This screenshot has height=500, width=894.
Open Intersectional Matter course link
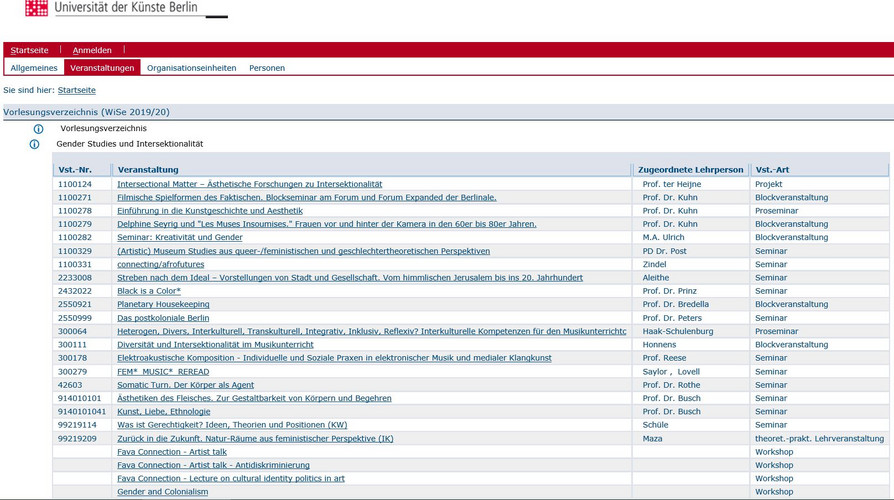pos(250,184)
